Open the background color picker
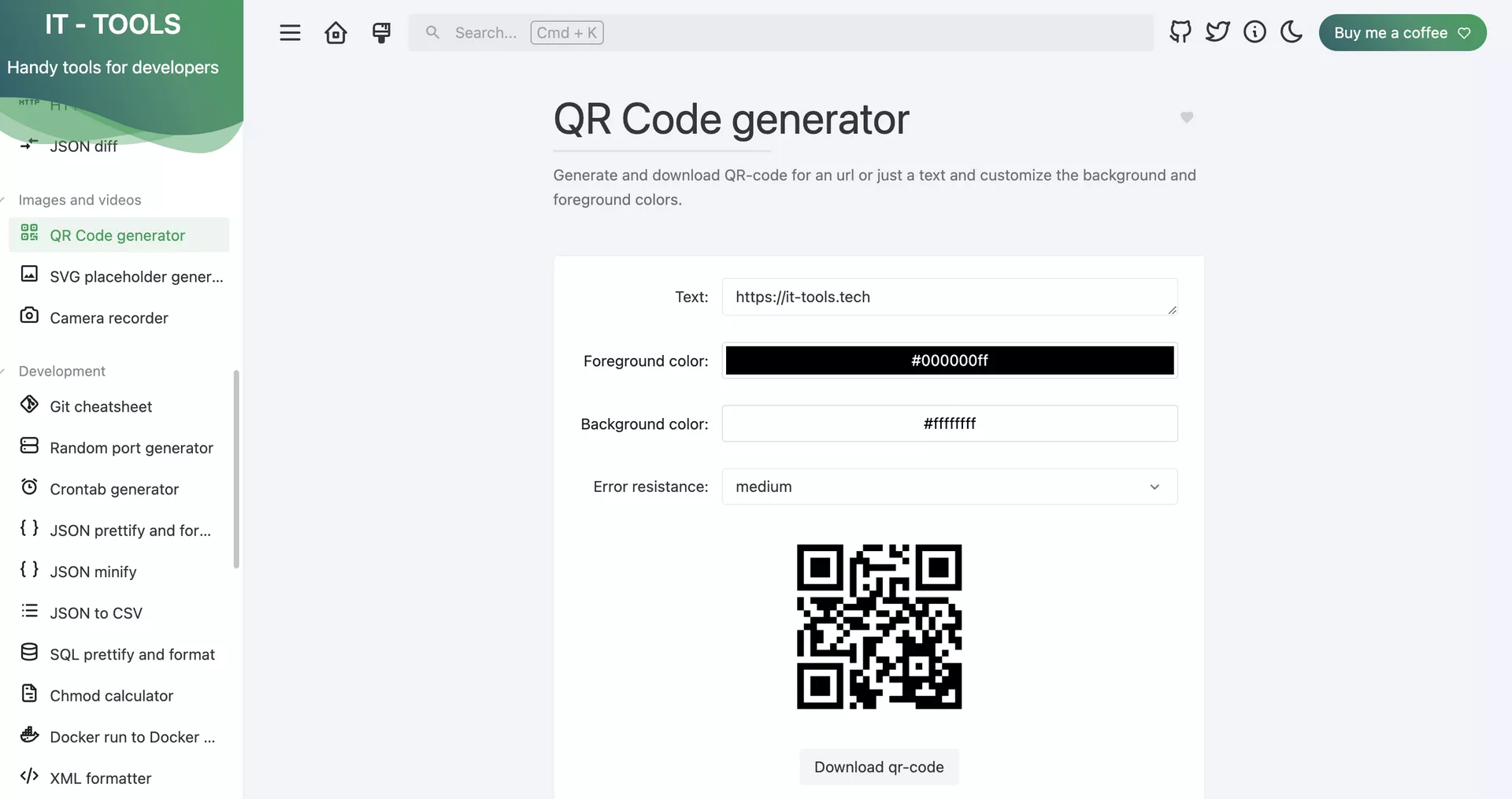 950,424
